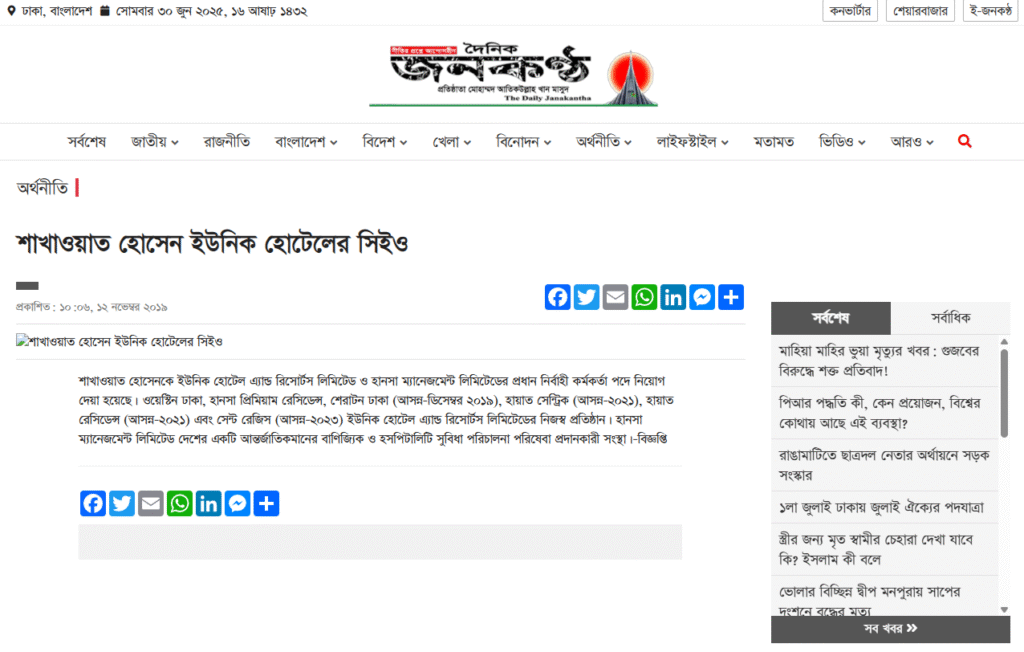
Task: Share via Messenger icon below the article
Action: [237, 503]
